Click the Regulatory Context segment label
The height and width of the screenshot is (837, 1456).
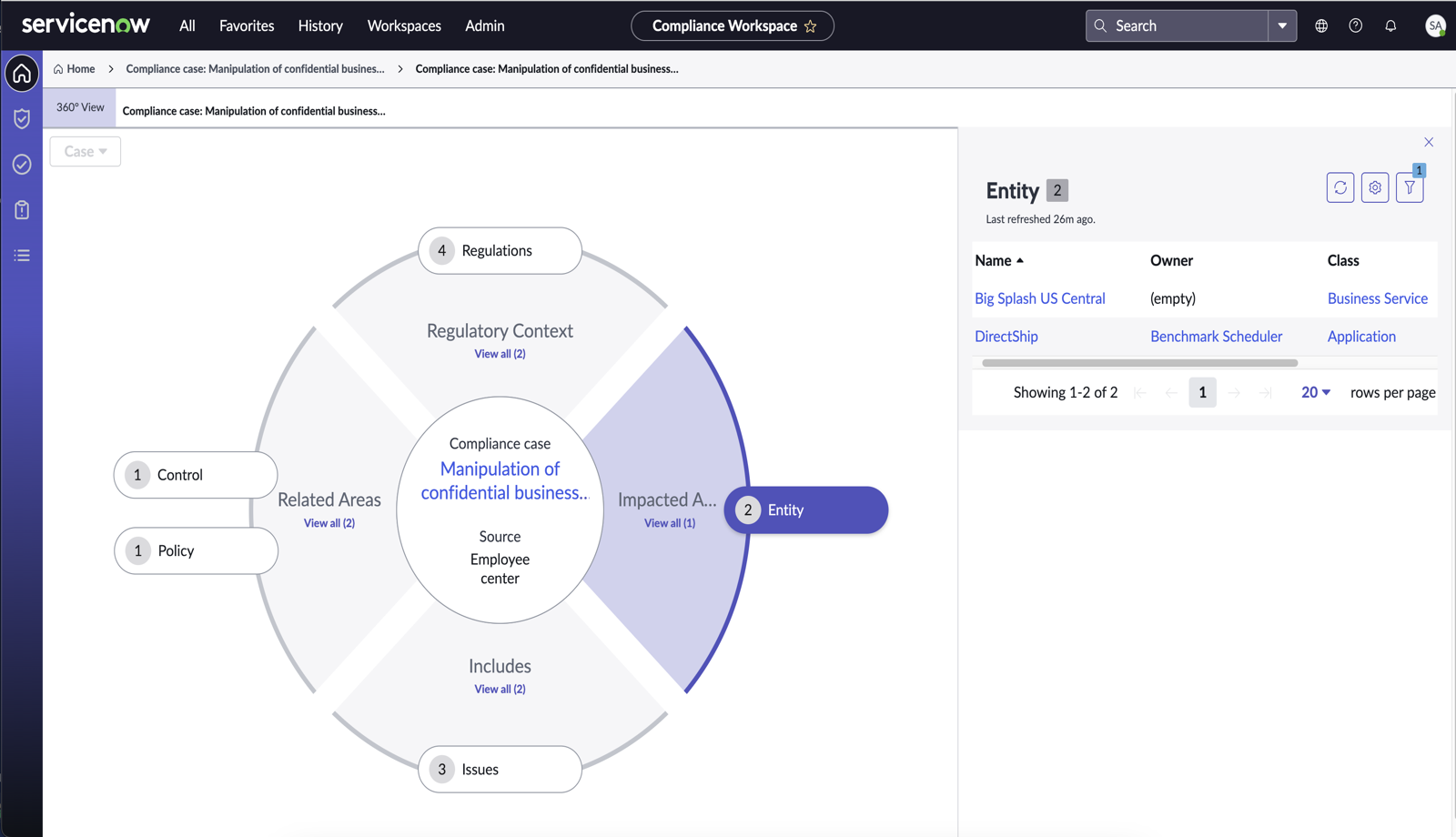(x=500, y=331)
